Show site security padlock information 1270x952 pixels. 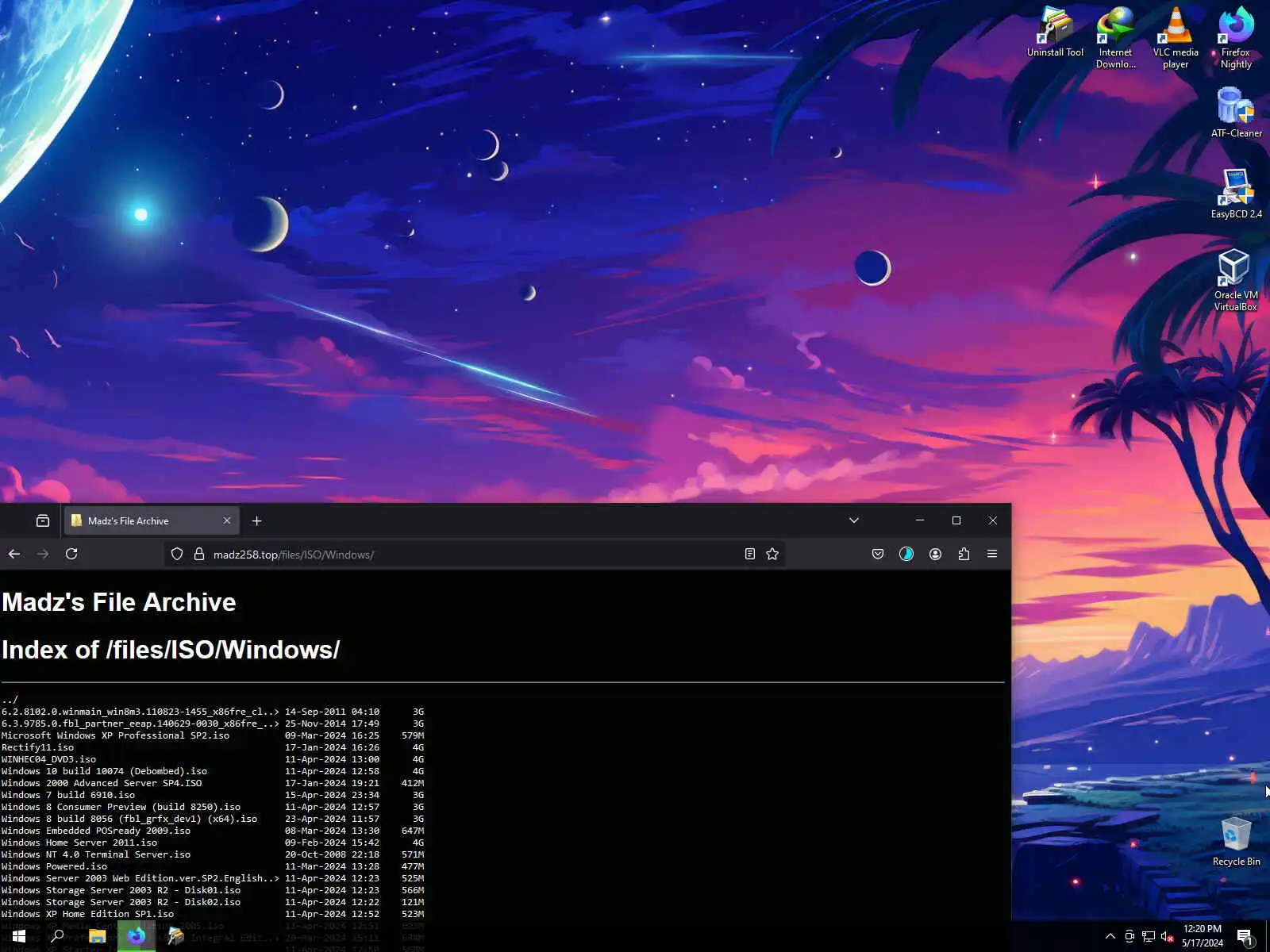[x=199, y=554]
